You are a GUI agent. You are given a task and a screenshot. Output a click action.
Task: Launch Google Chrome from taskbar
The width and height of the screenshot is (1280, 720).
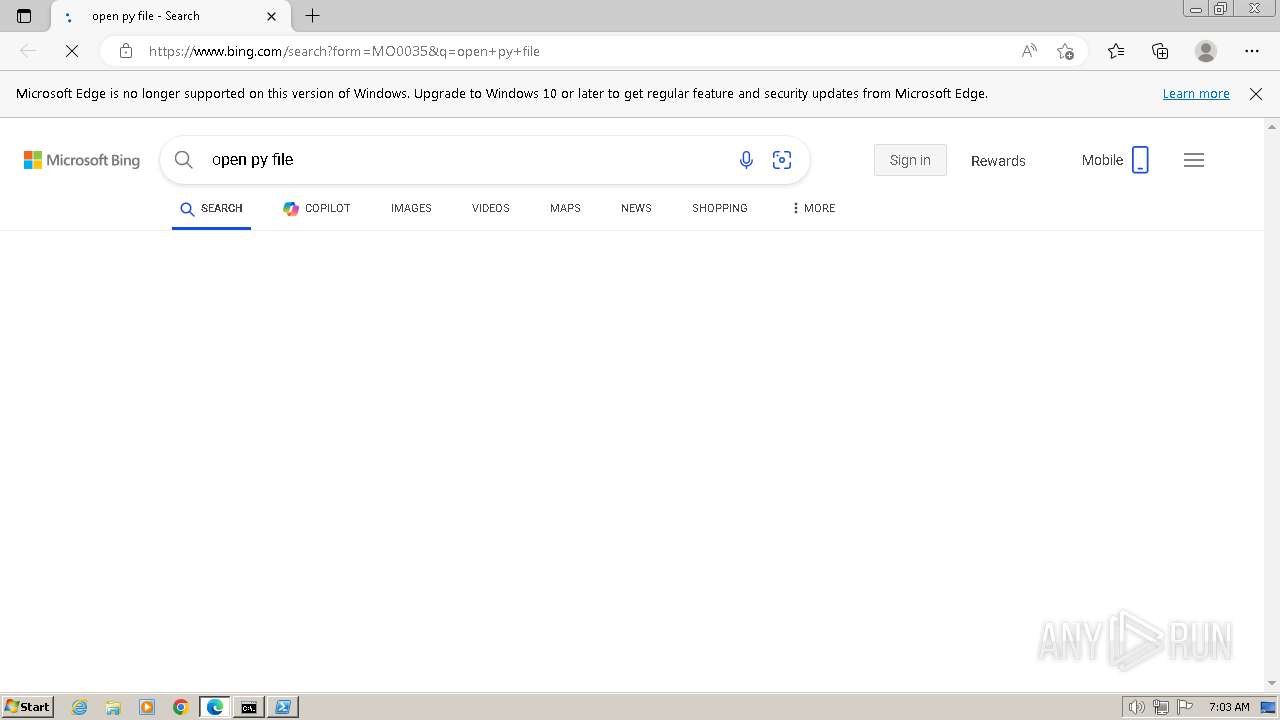[181, 707]
